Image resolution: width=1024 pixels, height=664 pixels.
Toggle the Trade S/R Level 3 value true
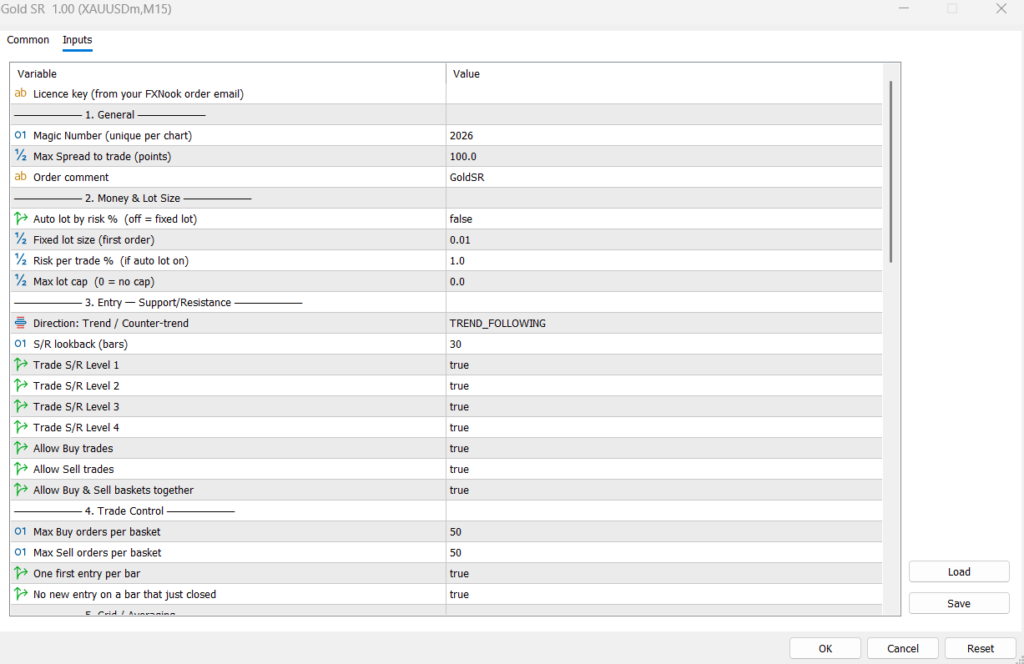664,407
